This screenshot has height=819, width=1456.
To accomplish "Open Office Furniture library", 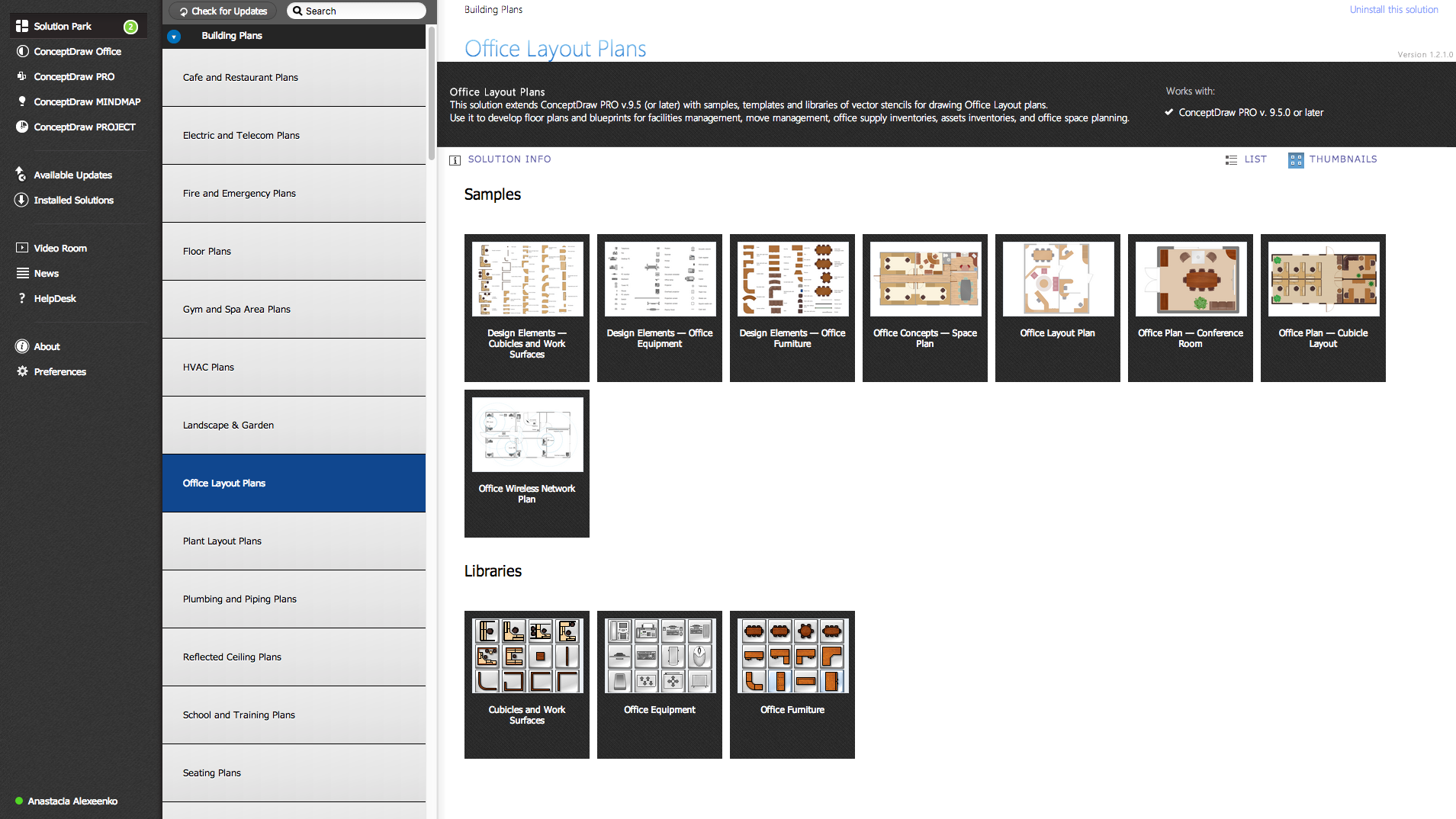I will coord(792,685).
